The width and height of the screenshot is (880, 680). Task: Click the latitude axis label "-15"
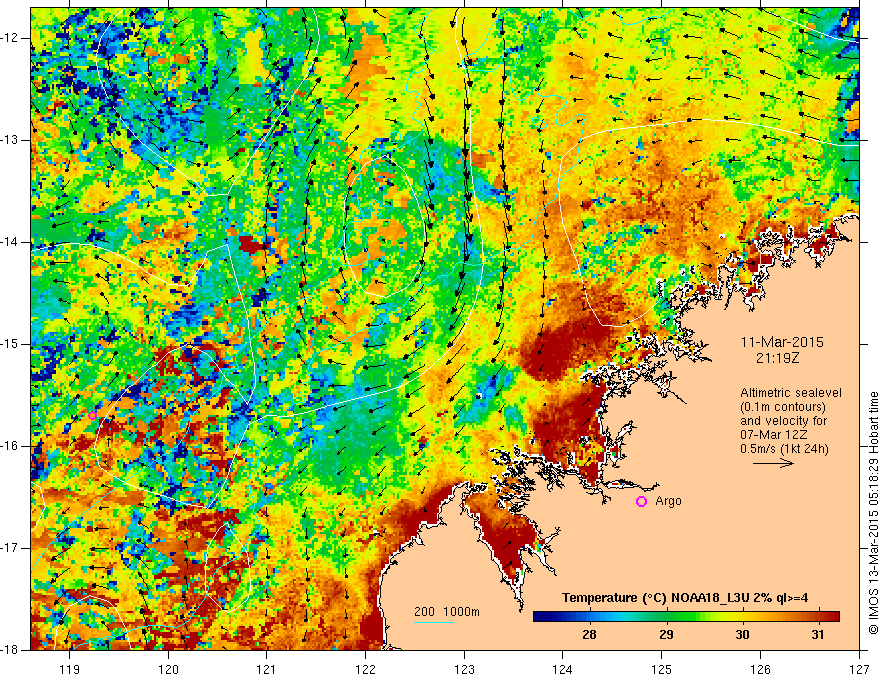tap(10, 344)
